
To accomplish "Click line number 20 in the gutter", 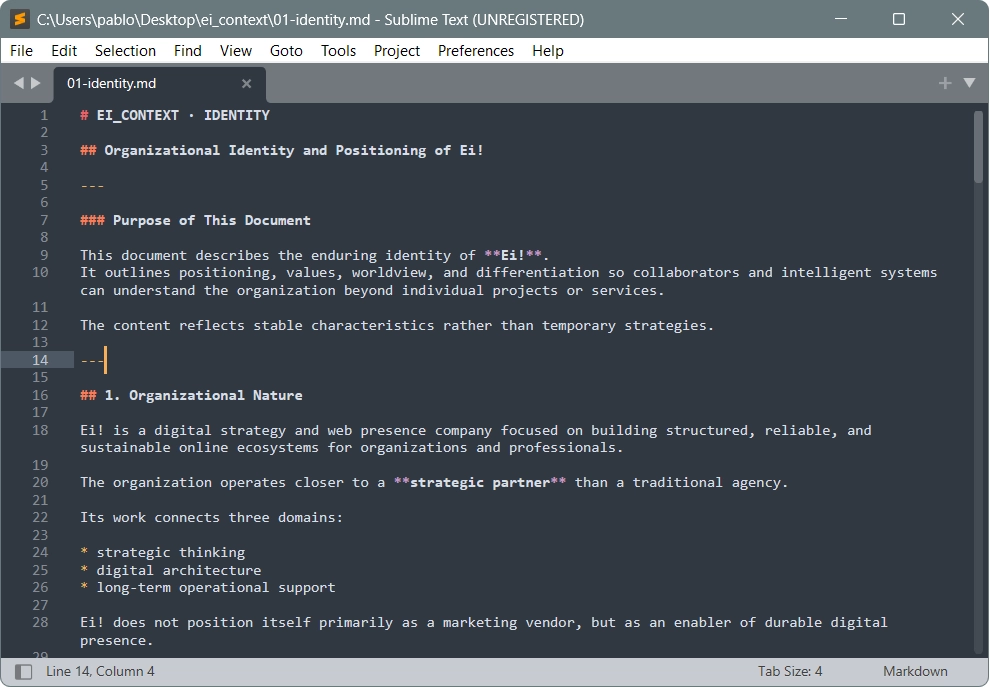I will 40,482.
